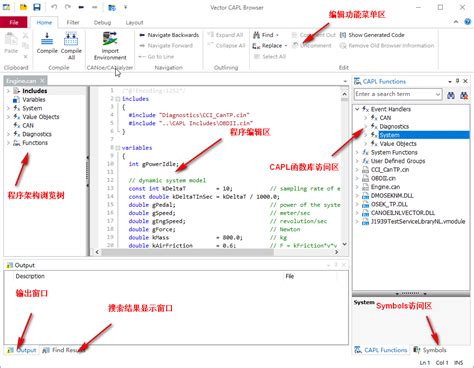Image resolution: width=474 pixels, height=368 pixels.
Task: Click the Replace button
Action: (x=270, y=46)
